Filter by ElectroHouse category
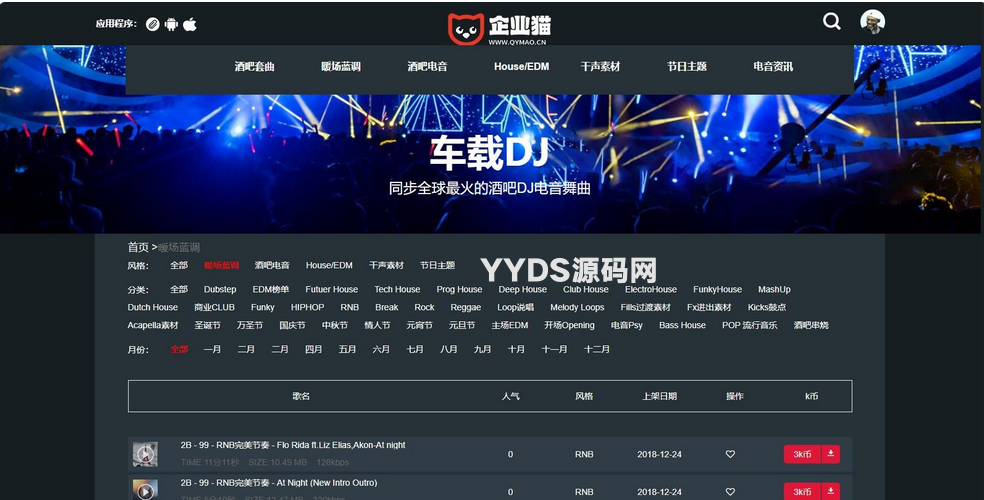 [651, 289]
